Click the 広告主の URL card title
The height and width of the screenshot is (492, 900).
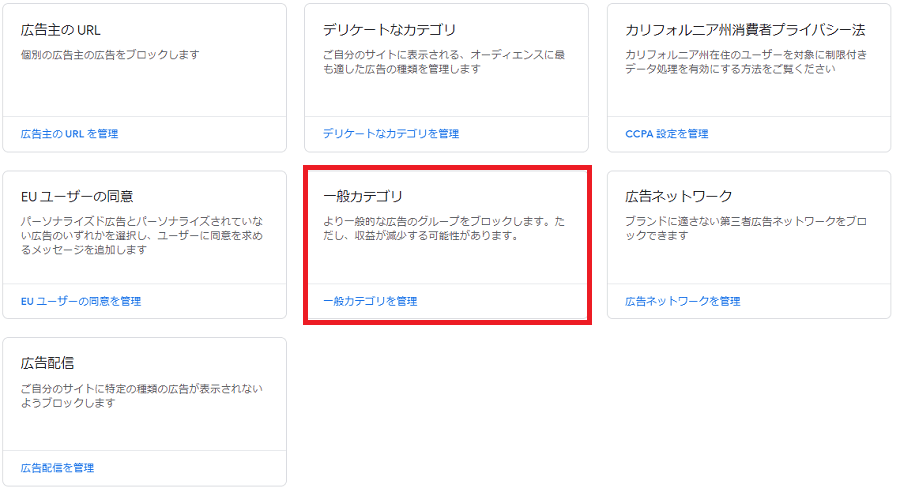(61, 30)
